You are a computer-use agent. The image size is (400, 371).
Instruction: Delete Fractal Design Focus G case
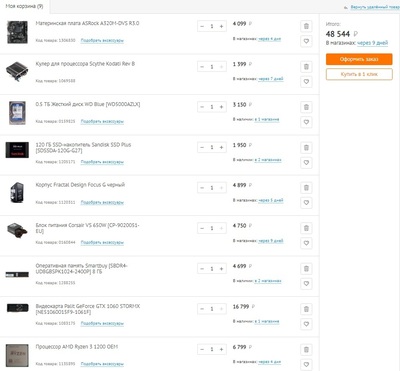tap(306, 188)
